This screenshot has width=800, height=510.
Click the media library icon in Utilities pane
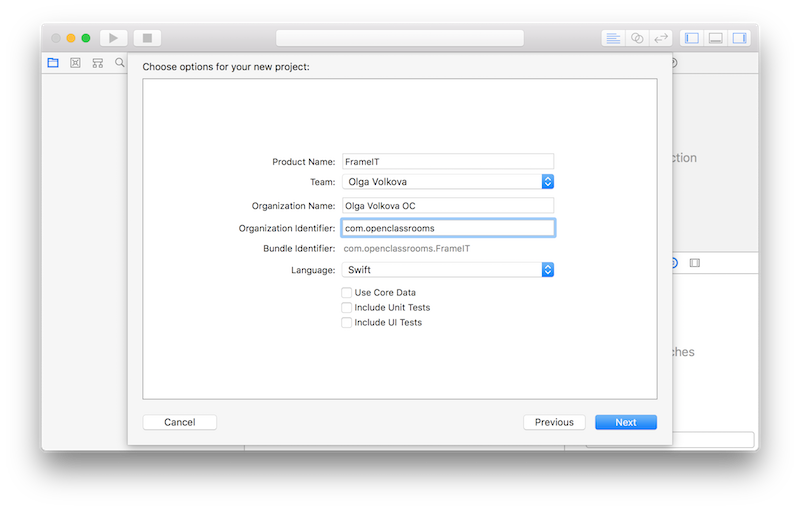click(694, 263)
